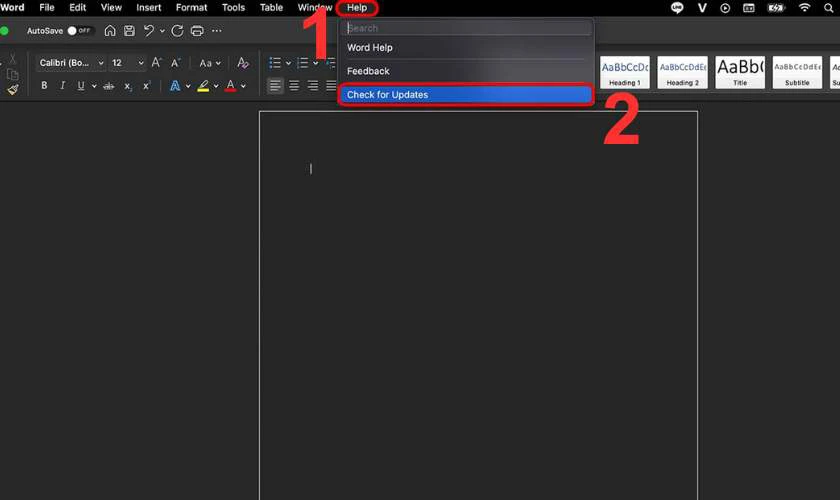The width and height of the screenshot is (840, 500).
Task: Decrease font size with small A icon
Action: click(175, 63)
